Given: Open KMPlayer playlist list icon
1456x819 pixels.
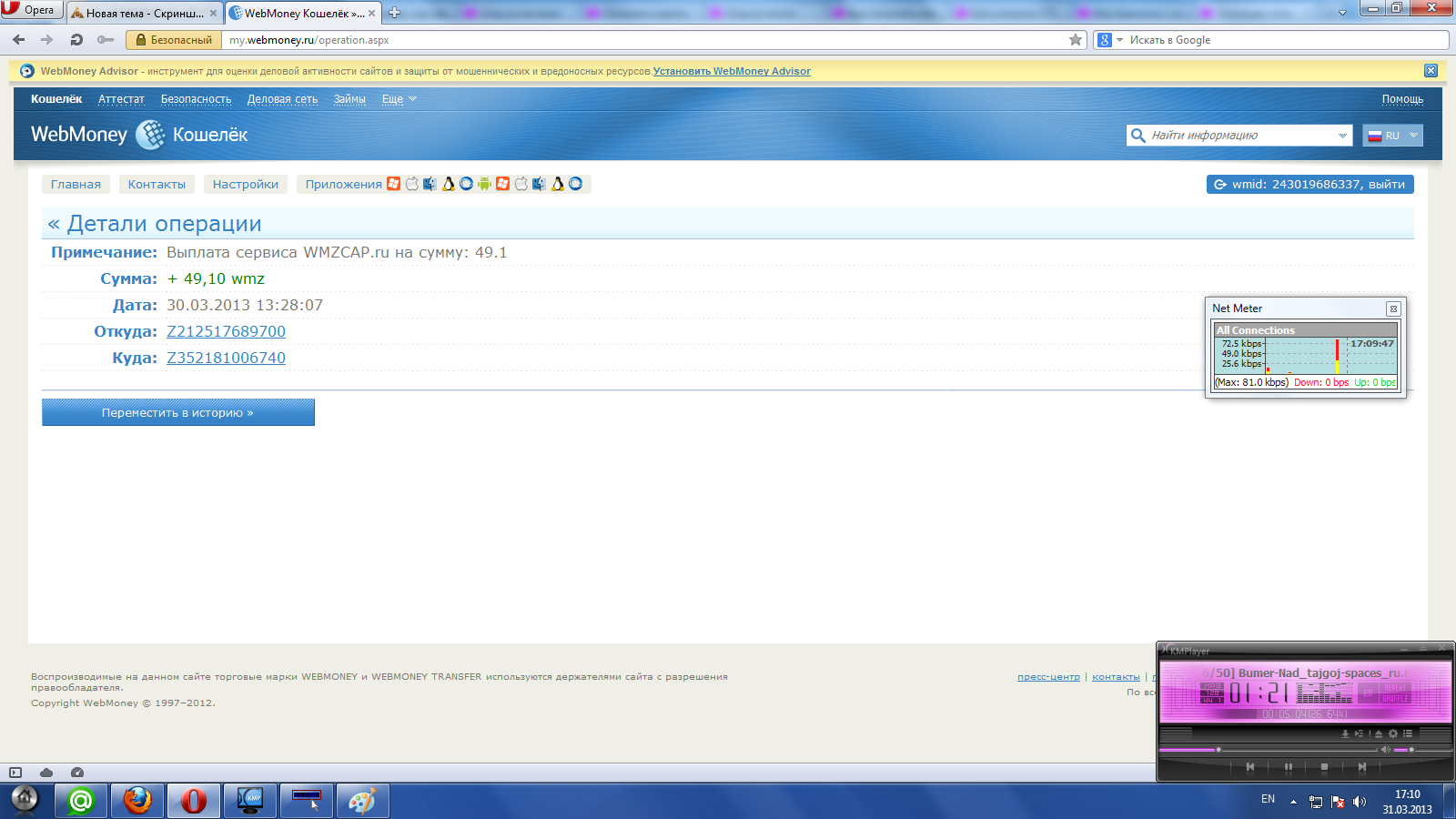Looking at the screenshot, I should [1408, 733].
